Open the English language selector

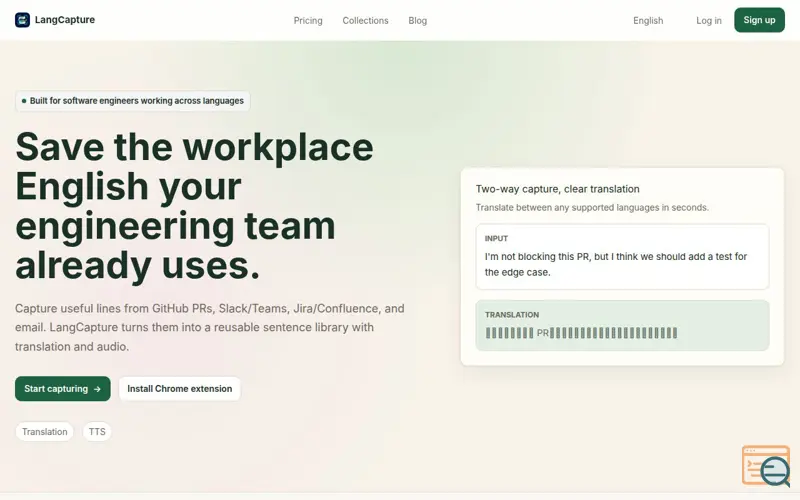tap(648, 20)
